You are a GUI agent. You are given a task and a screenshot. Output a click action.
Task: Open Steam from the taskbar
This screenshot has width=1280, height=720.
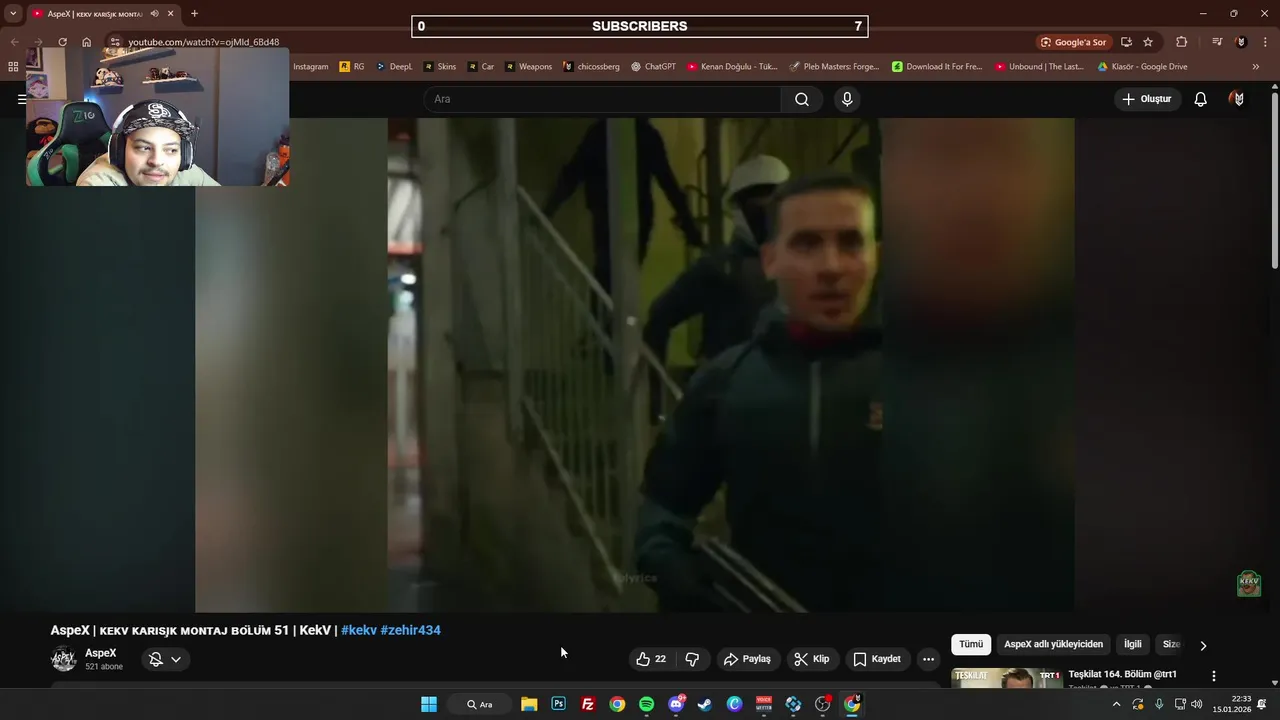(x=705, y=704)
